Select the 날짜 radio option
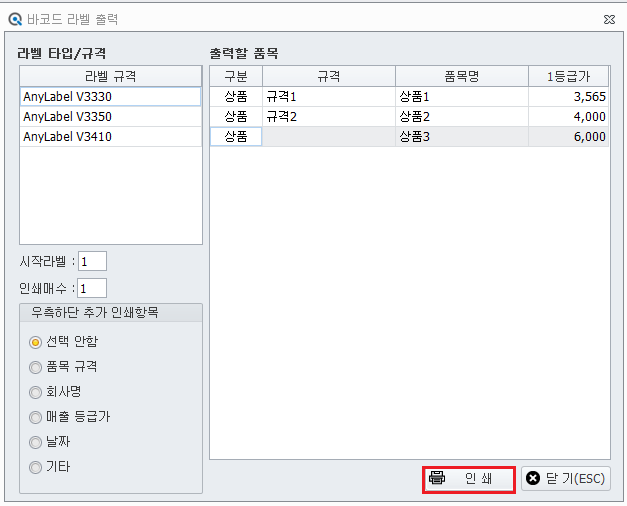The height and width of the screenshot is (506, 627). click(36, 442)
